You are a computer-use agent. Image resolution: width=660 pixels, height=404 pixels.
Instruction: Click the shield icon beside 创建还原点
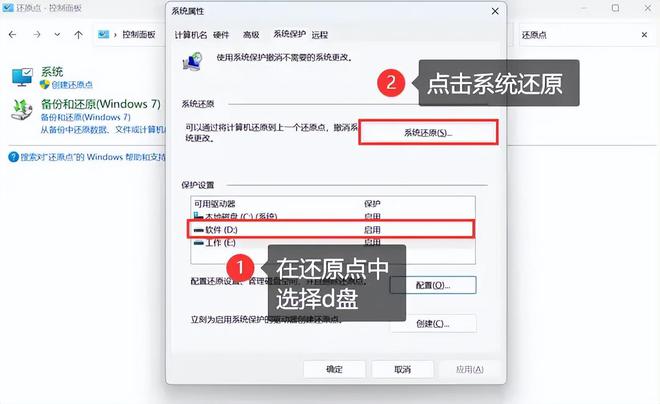[x=45, y=85]
